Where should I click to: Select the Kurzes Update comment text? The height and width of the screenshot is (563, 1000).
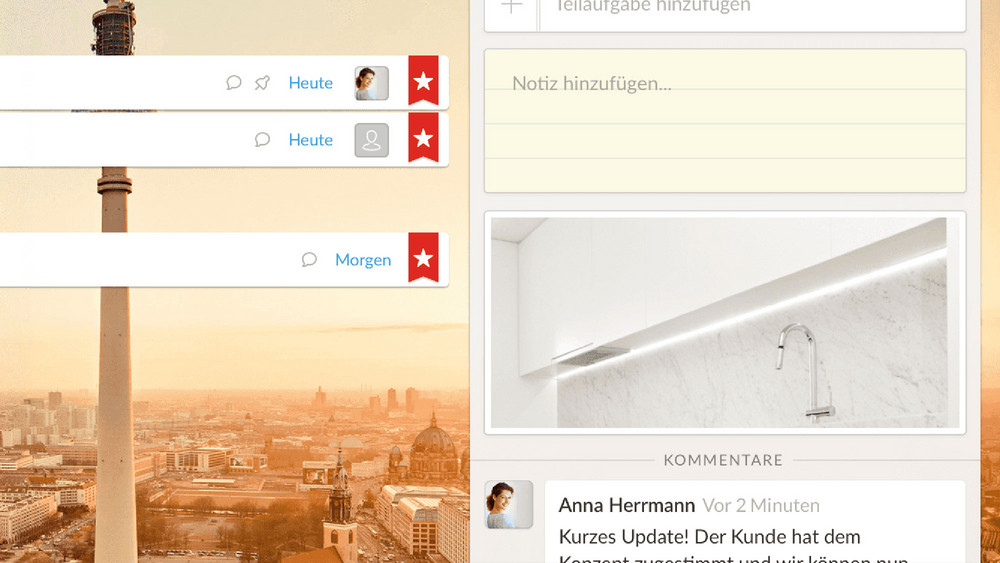tap(708, 537)
